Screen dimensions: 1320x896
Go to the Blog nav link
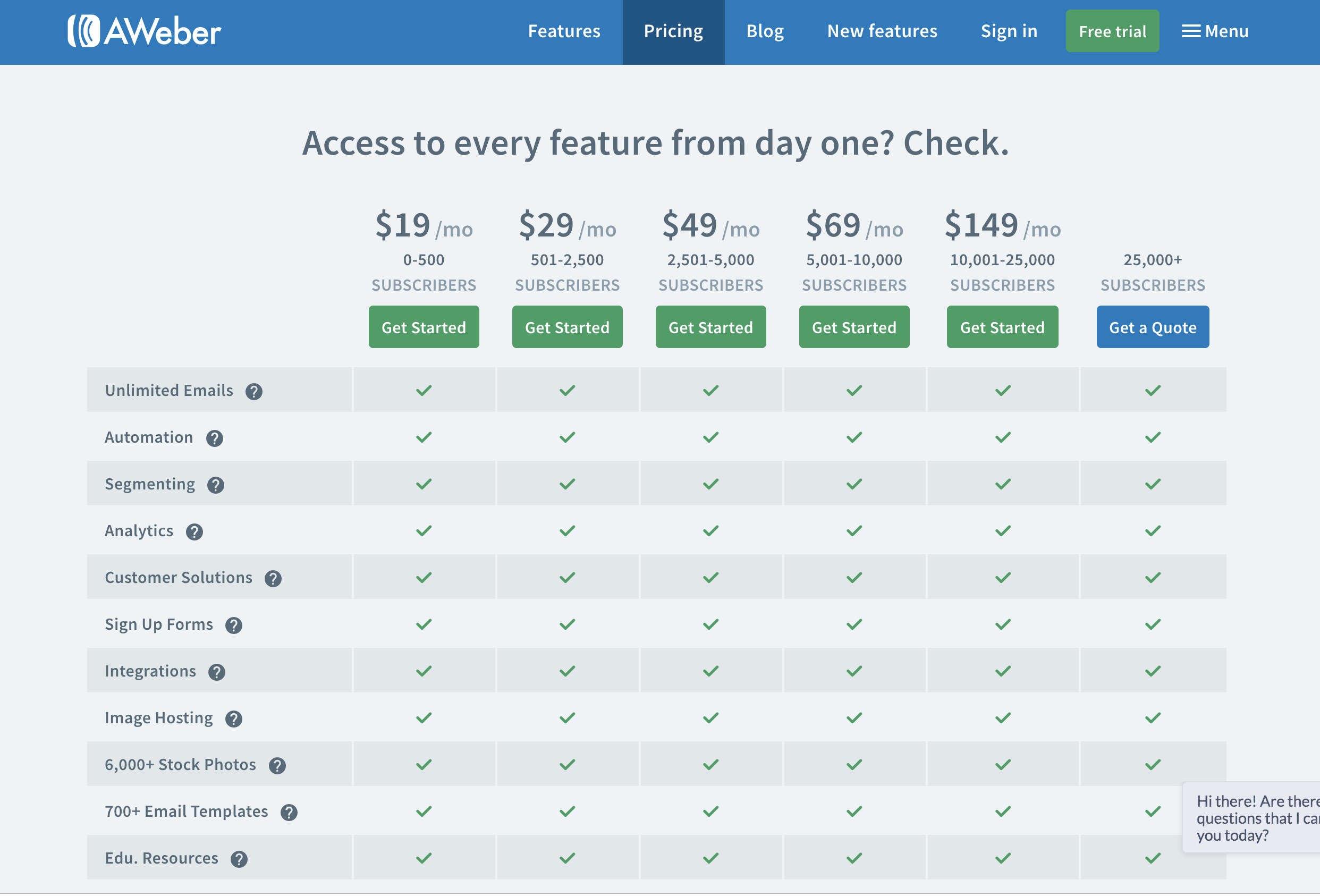click(765, 31)
